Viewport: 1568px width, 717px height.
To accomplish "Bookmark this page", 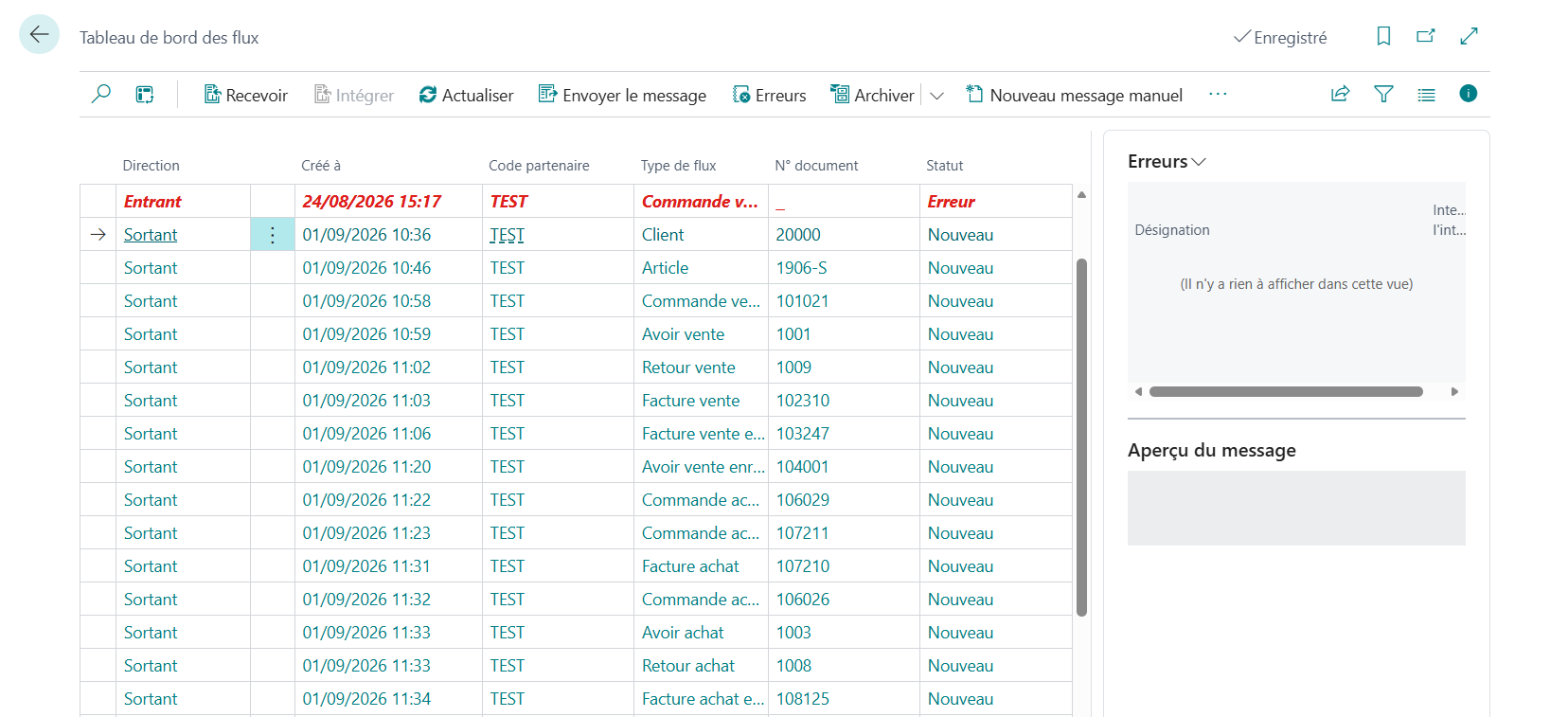I will click(1383, 36).
